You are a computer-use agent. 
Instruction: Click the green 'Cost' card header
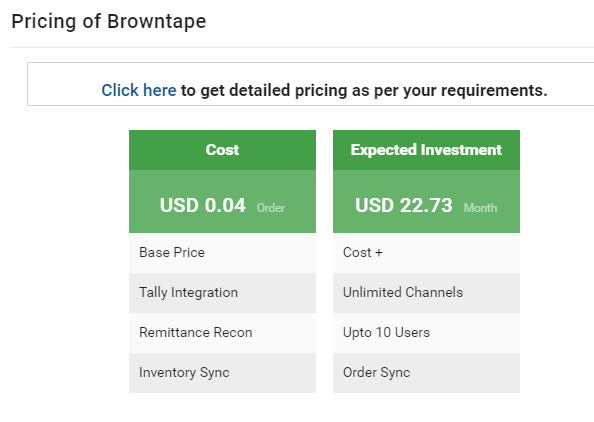[x=222, y=150]
